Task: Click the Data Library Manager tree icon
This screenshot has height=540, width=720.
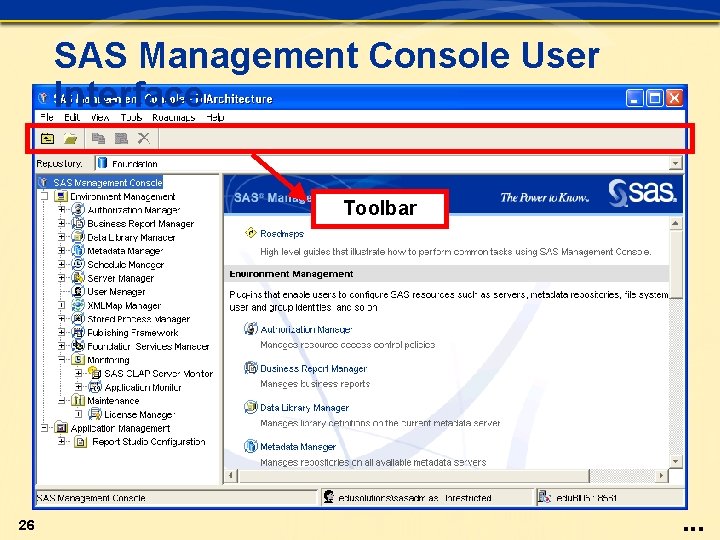Action: click(x=78, y=237)
